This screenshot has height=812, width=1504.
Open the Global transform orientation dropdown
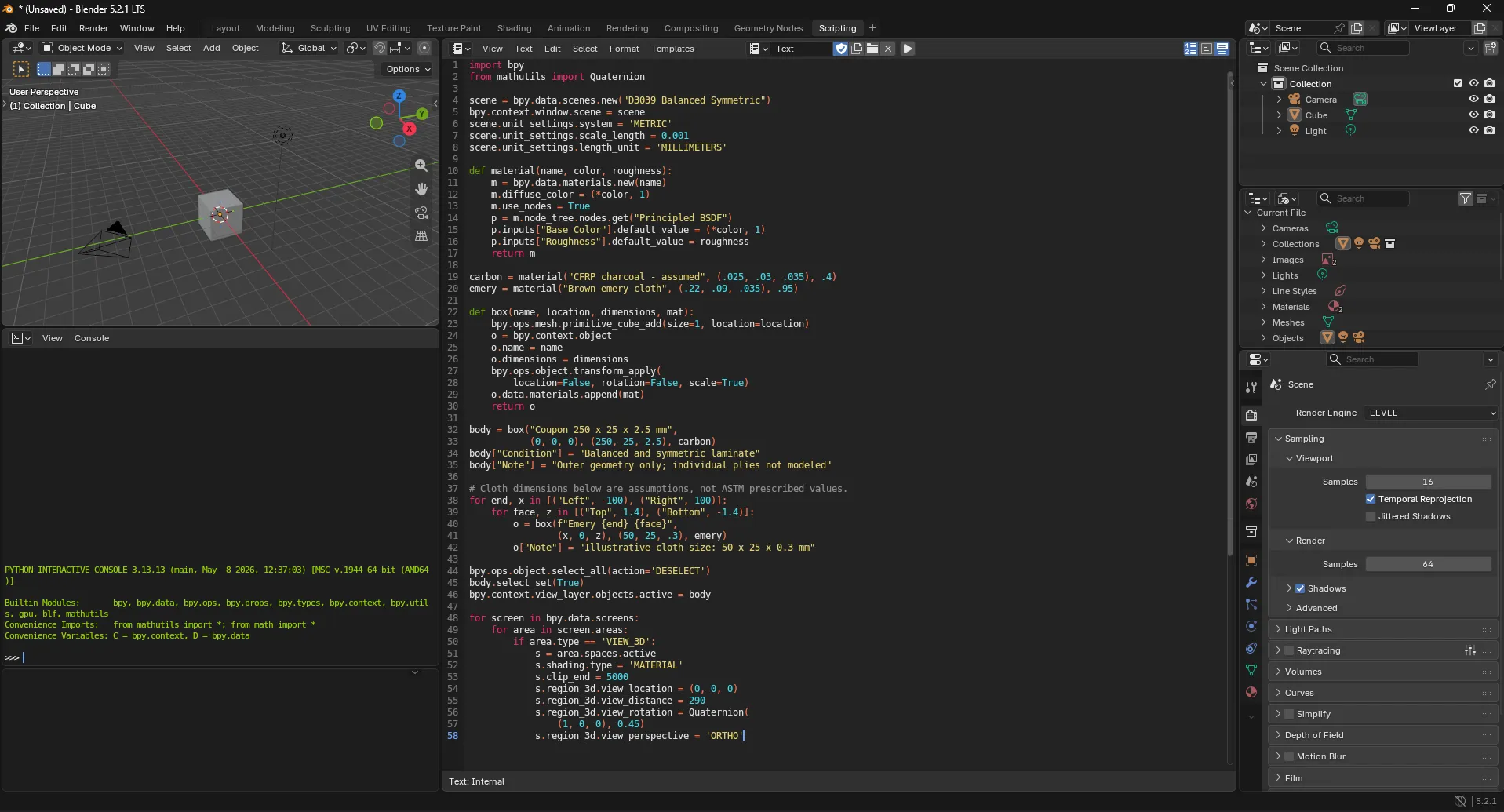309,48
